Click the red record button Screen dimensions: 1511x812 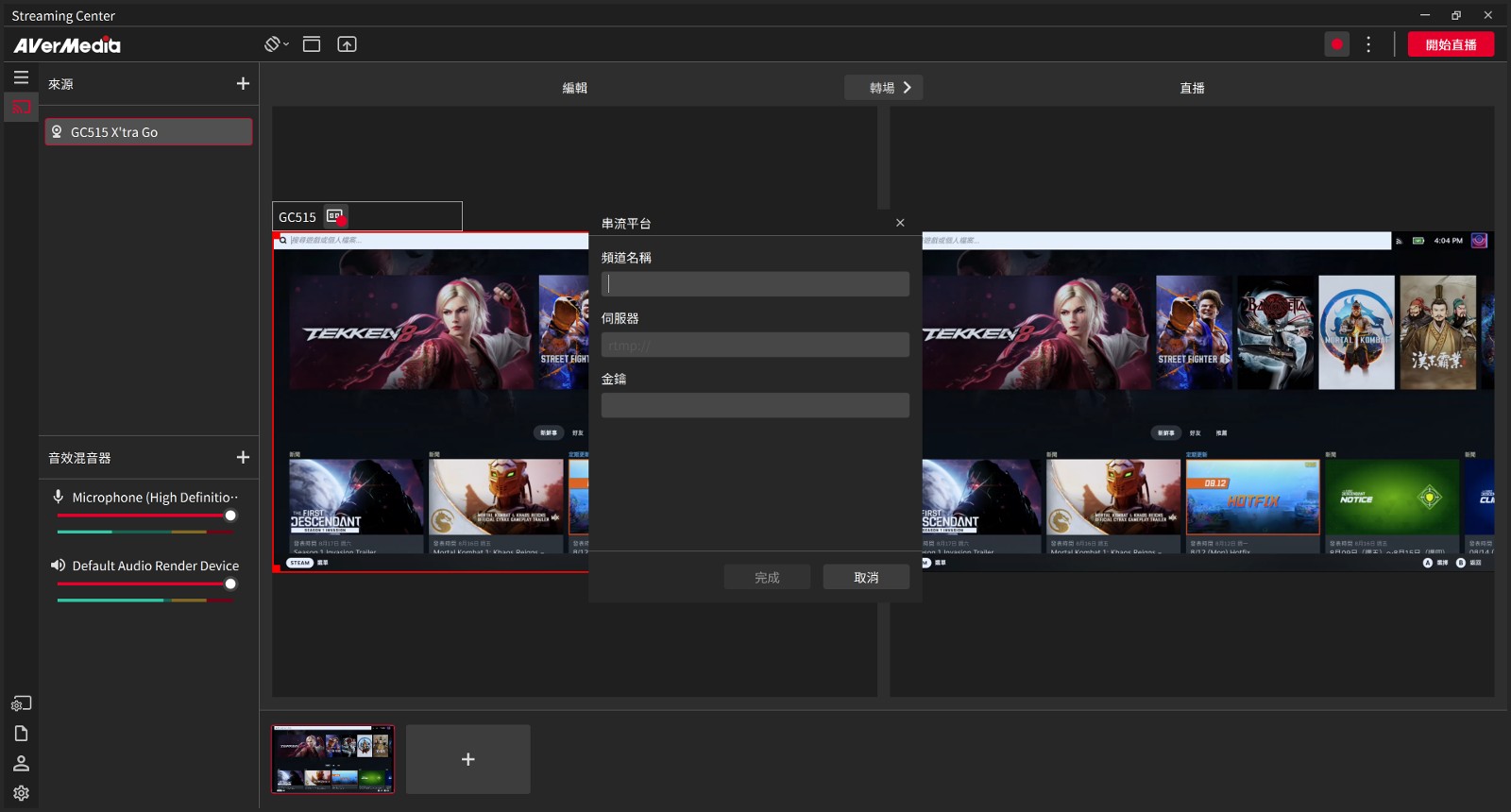pos(1337,44)
